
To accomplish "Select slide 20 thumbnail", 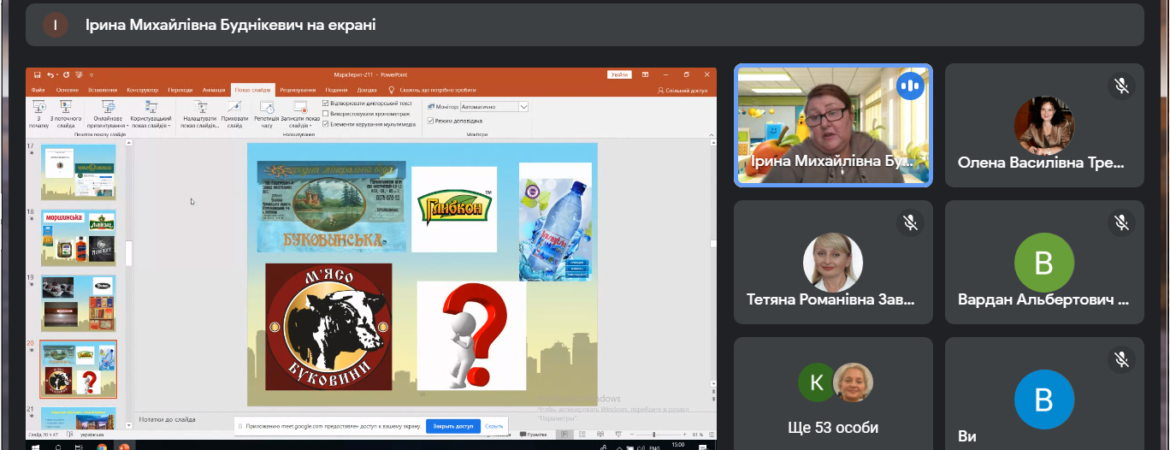I will point(78,369).
